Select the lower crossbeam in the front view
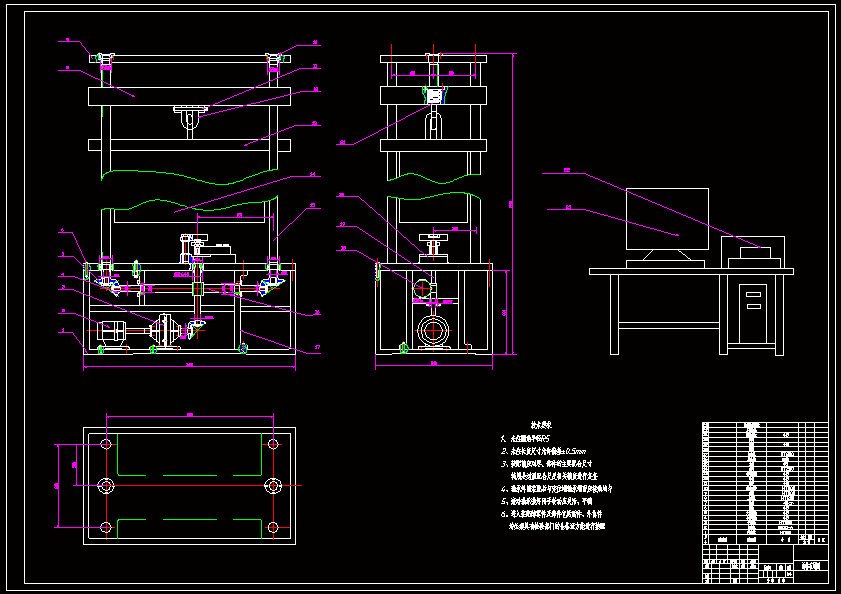This screenshot has height=594, width=841. point(189,145)
